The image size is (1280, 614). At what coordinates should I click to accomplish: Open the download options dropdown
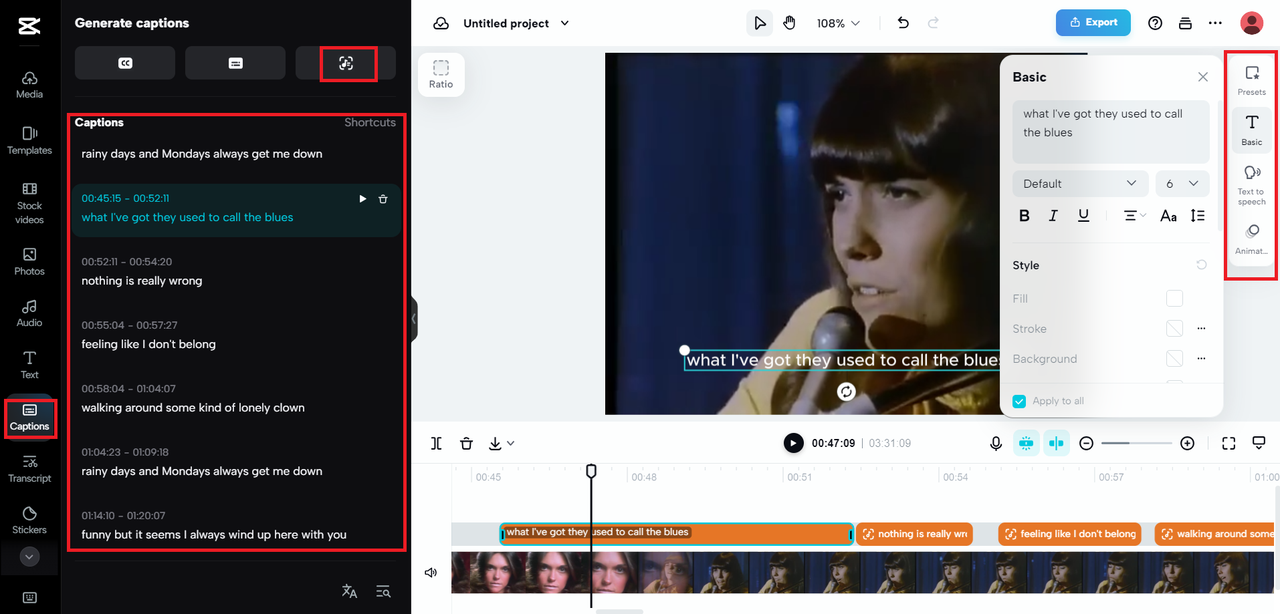[x=502, y=443]
